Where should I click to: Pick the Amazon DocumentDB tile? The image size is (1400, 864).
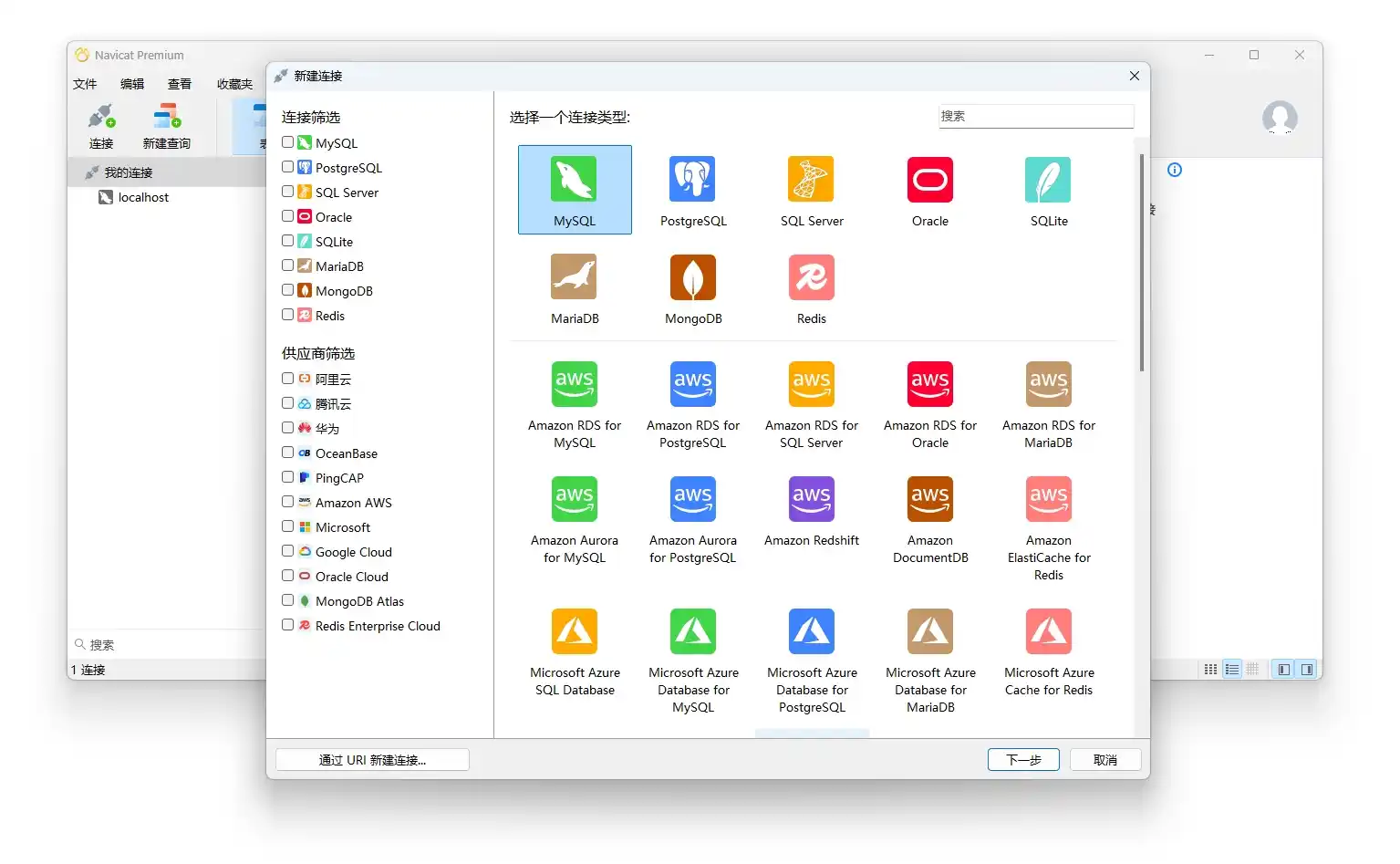[x=930, y=520]
